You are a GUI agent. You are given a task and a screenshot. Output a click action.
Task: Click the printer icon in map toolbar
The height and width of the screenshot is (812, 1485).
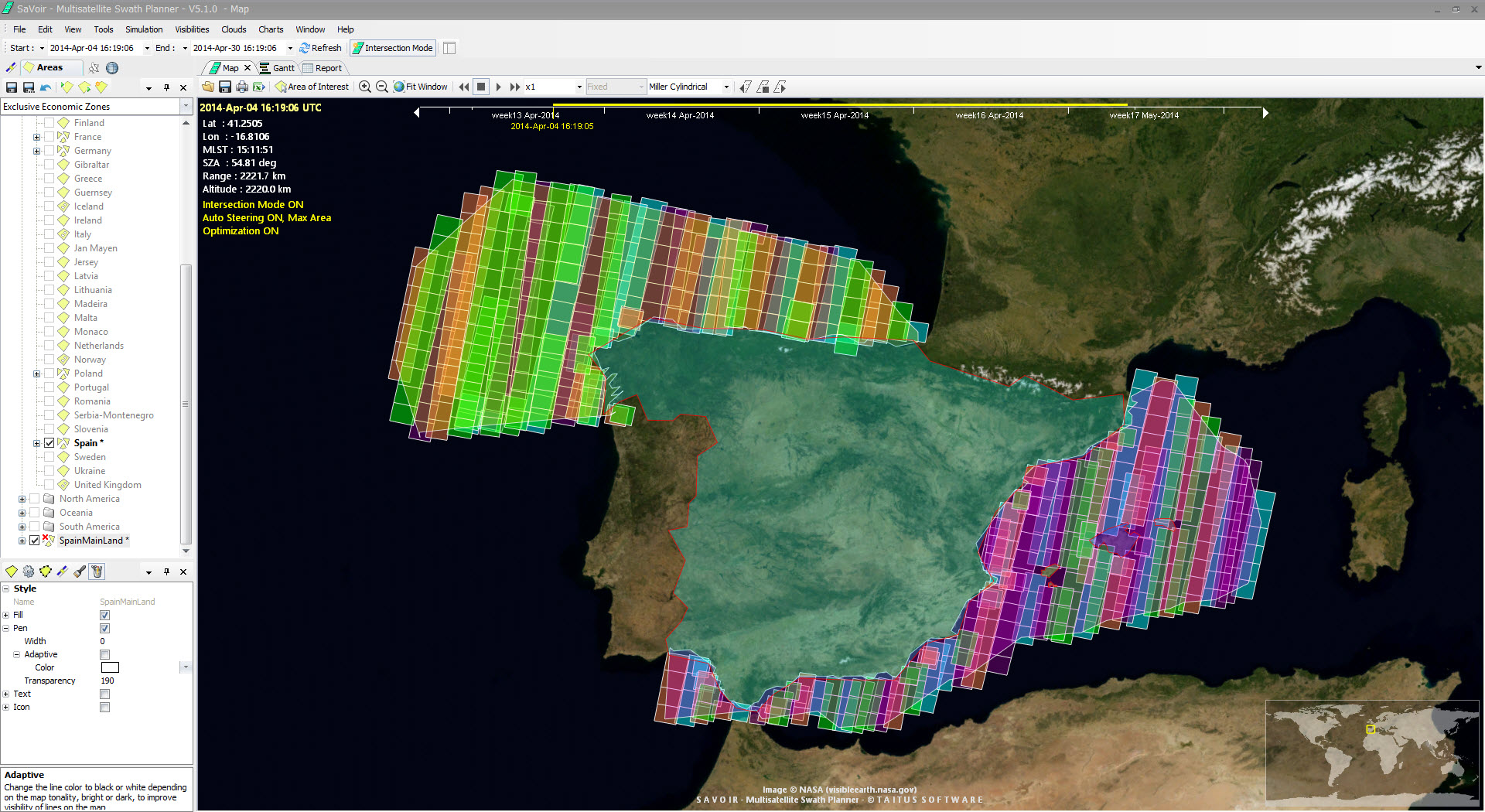(x=242, y=87)
